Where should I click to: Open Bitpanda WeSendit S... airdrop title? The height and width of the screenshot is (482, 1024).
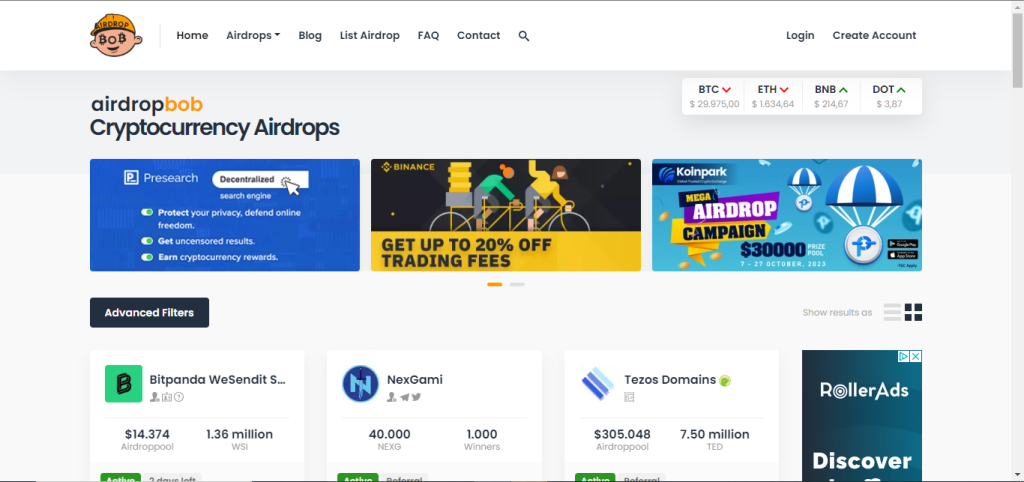217,379
